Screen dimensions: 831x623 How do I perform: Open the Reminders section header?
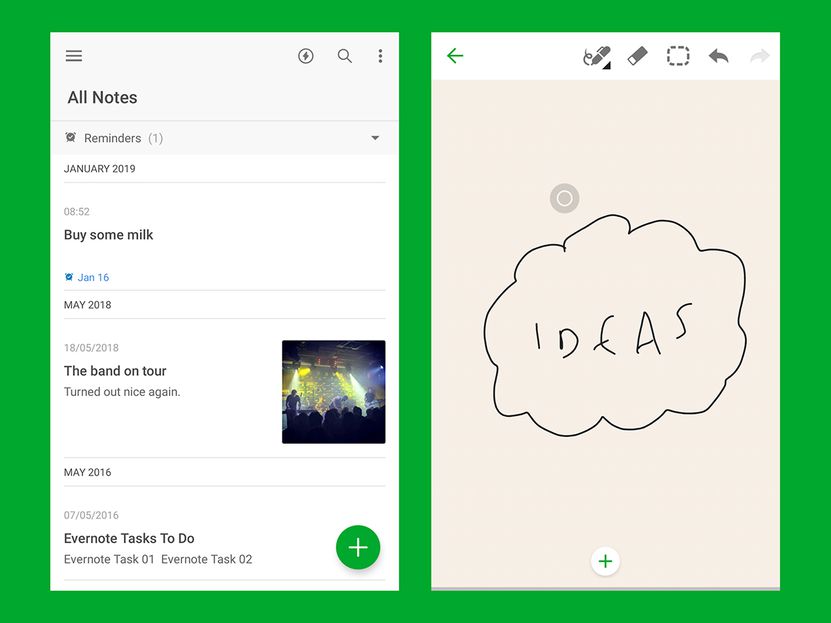point(113,138)
